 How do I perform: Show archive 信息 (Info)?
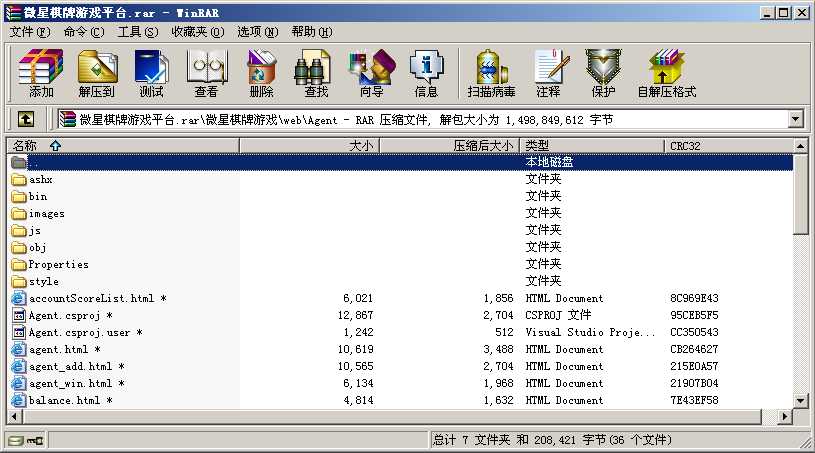pos(426,73)
